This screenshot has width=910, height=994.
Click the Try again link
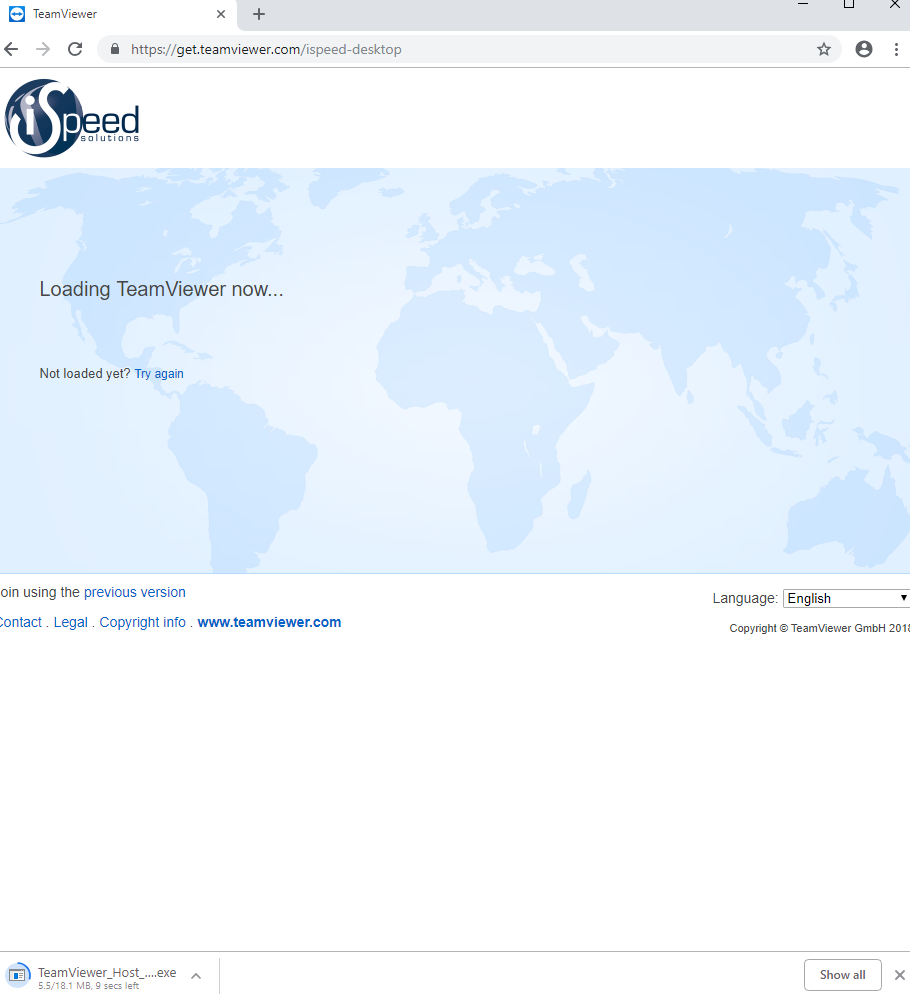159,373
